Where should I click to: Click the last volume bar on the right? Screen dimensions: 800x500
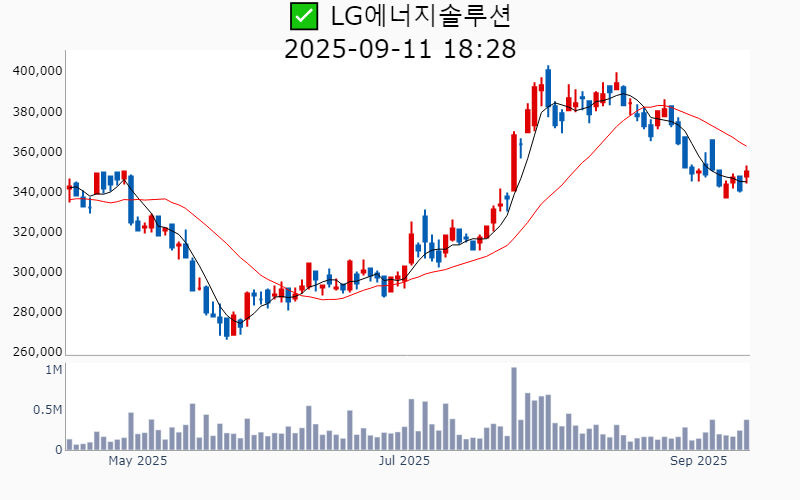(x=746, y=435)
